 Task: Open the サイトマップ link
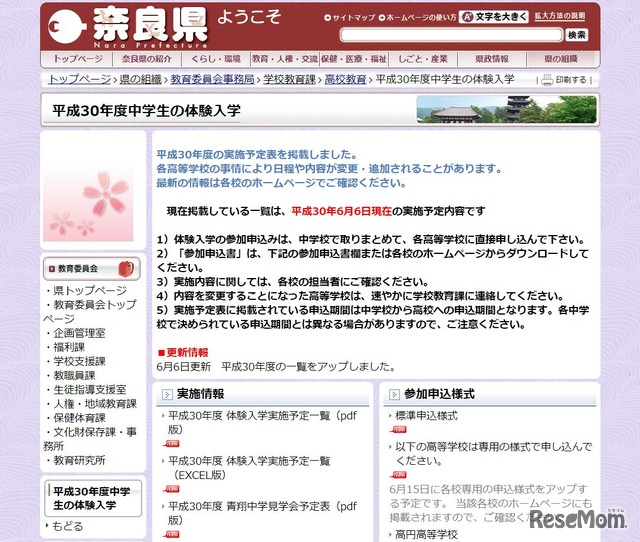pyautogui.click(x=350, y=18)
